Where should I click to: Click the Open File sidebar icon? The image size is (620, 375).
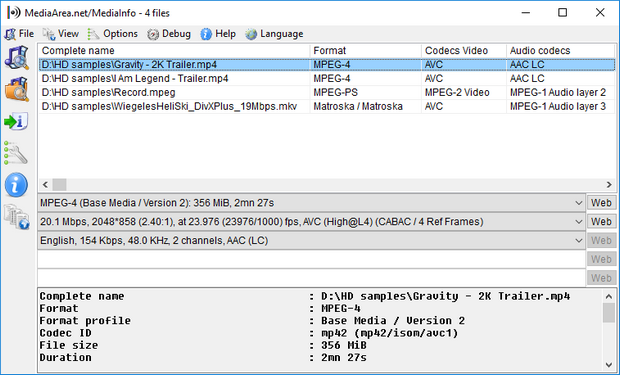16,58
